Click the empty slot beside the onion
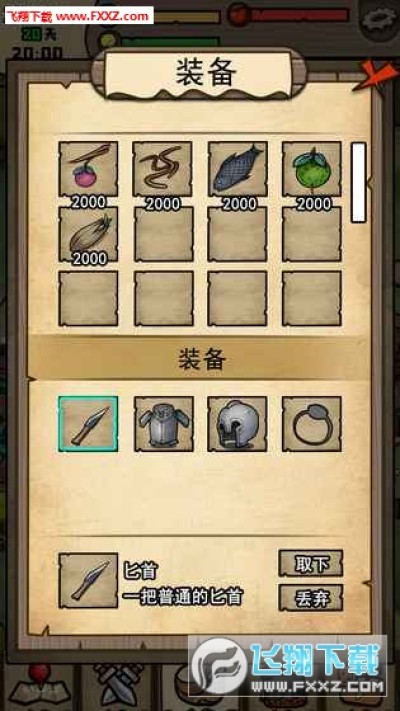This screenshot has width=400, height=711. 163,234
